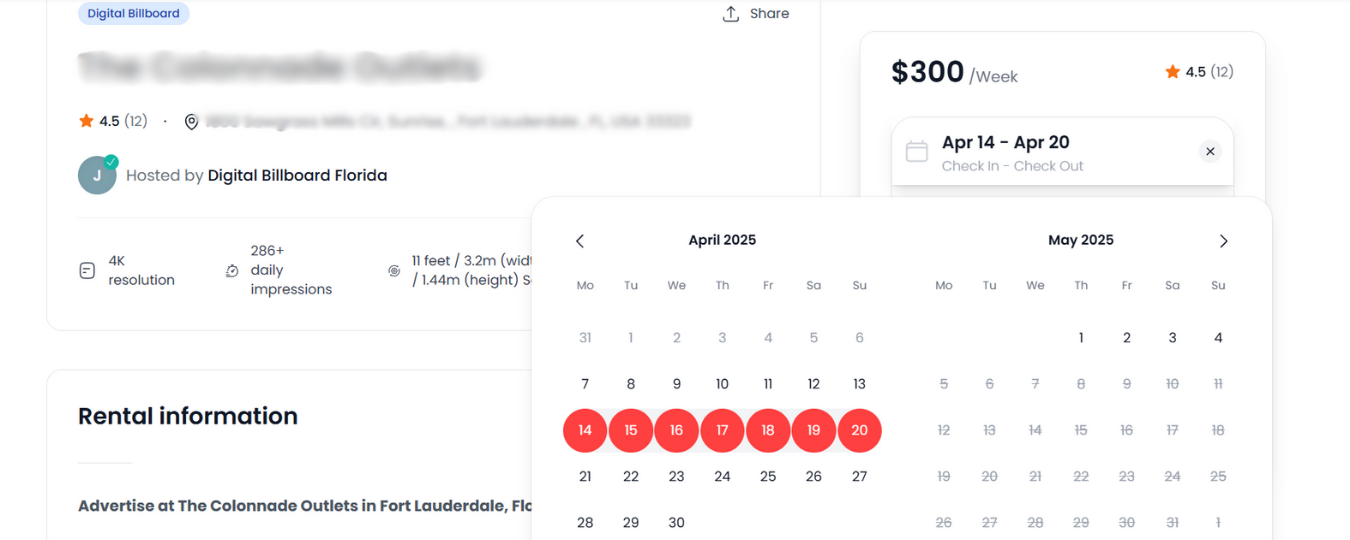Open the Apr 14 - Apr 20 date field
The image size is (1350, 540).
click(x=1062, y=152)
